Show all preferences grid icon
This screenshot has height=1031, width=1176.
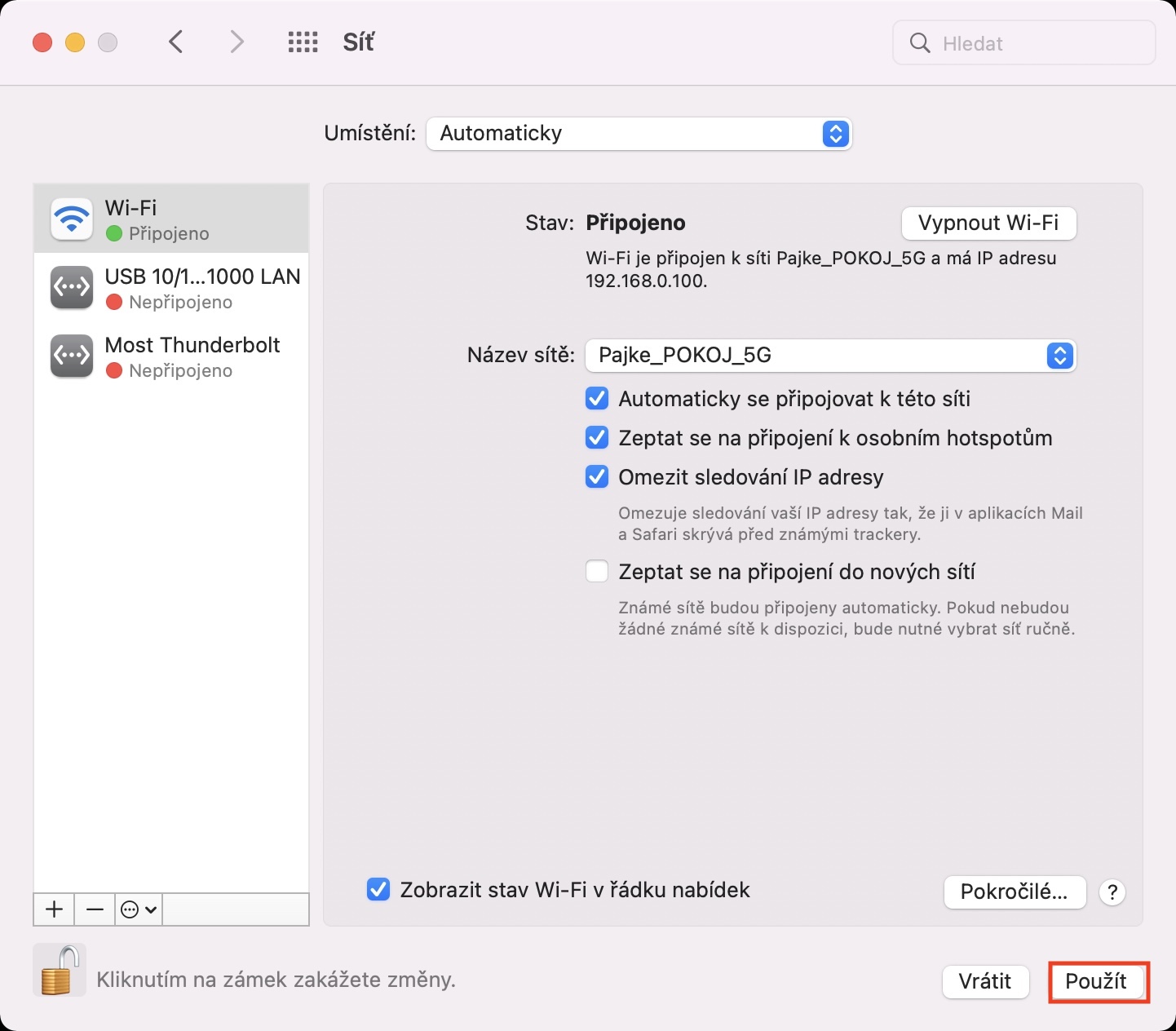pos(303,42)
